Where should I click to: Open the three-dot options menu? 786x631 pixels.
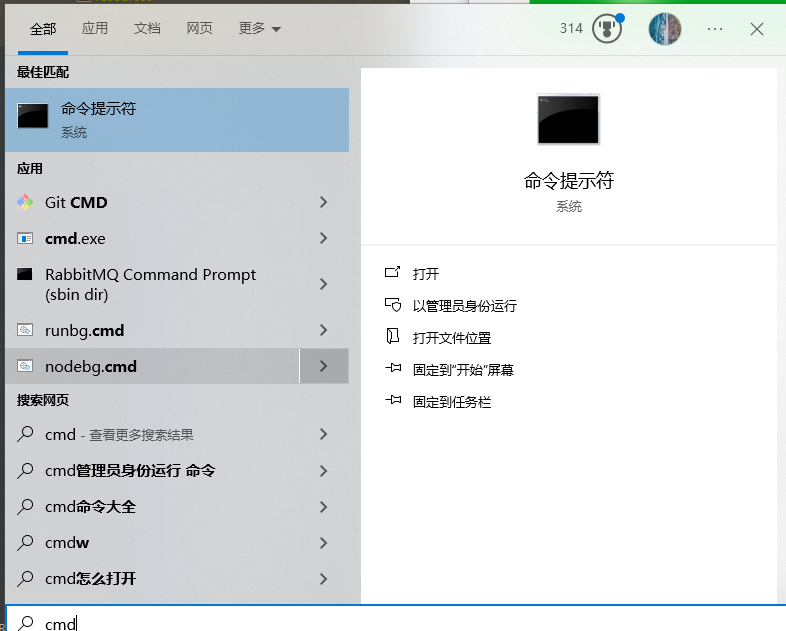pos(714,29)
